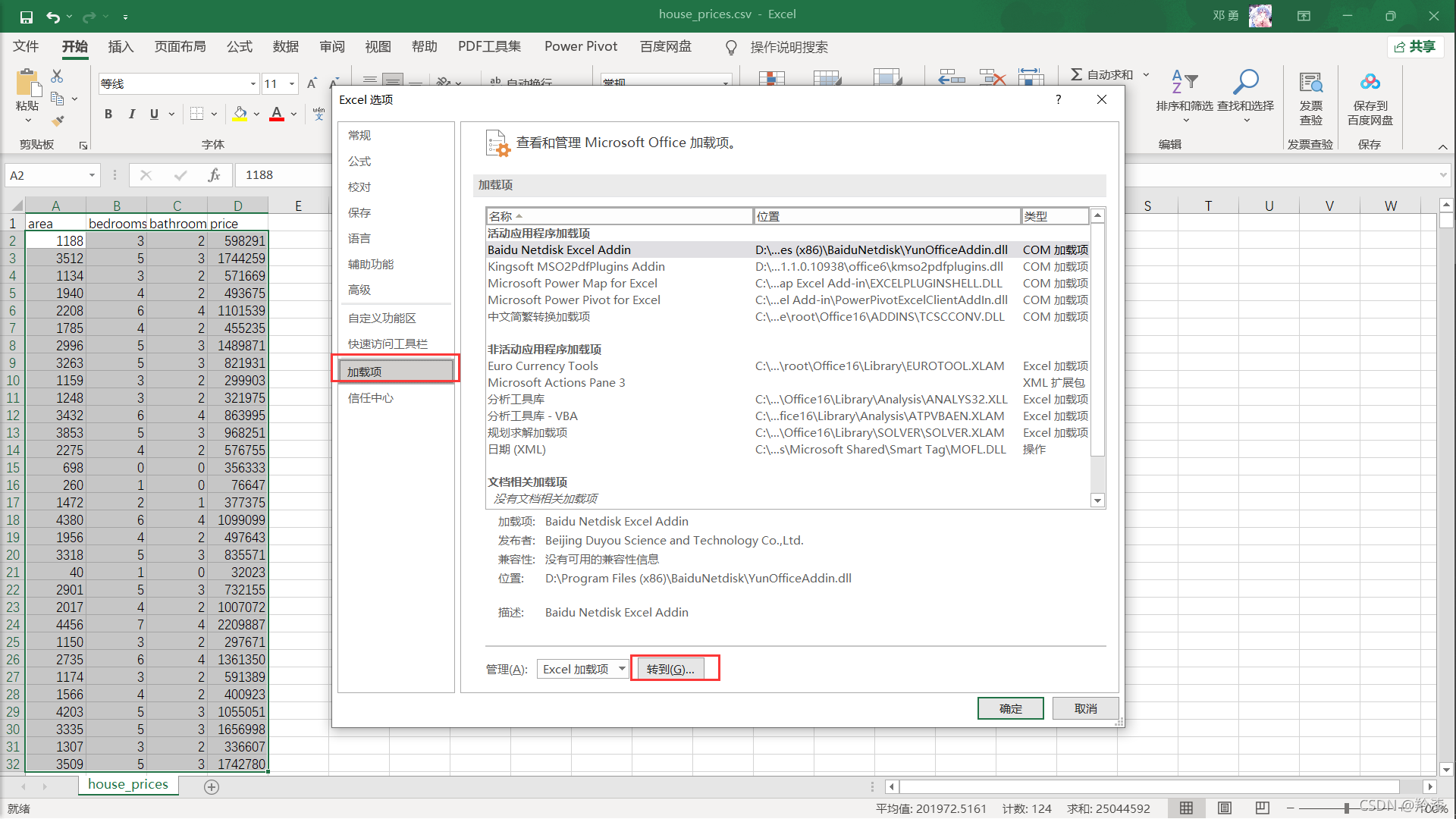Click the Sort and Filter icon
This screenshot has height=819, width=1456.
point(1184,82)
